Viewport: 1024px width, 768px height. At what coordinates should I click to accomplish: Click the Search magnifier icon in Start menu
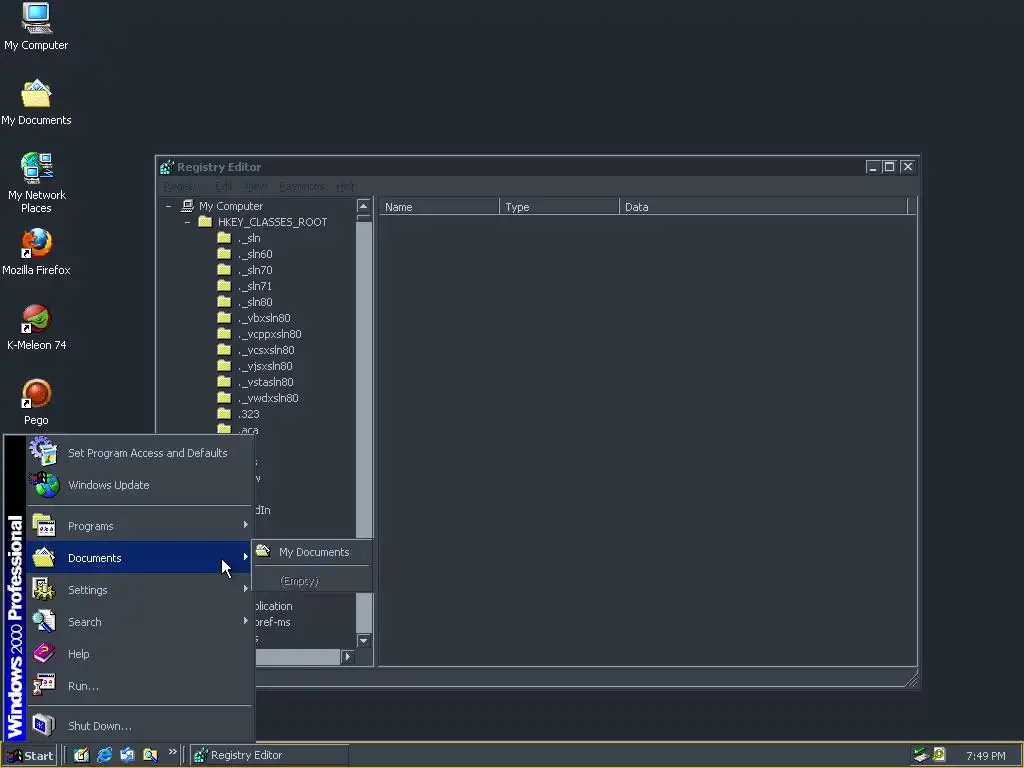pyautogui.click(x=44, y=621)
